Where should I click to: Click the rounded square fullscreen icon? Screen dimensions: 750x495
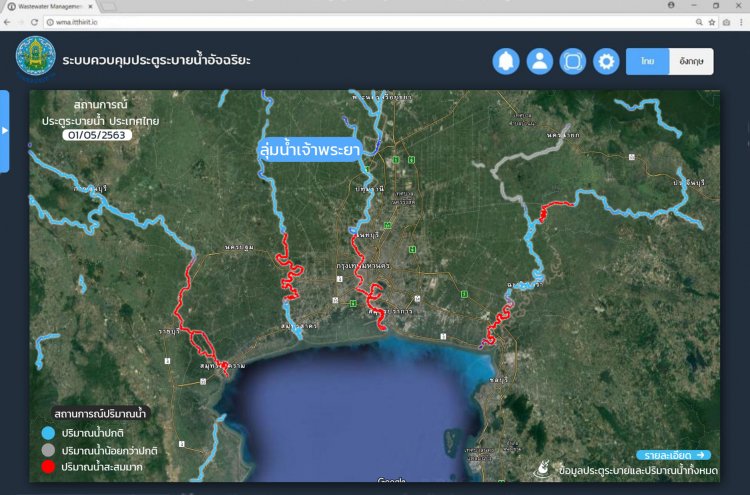pos(573,61)
